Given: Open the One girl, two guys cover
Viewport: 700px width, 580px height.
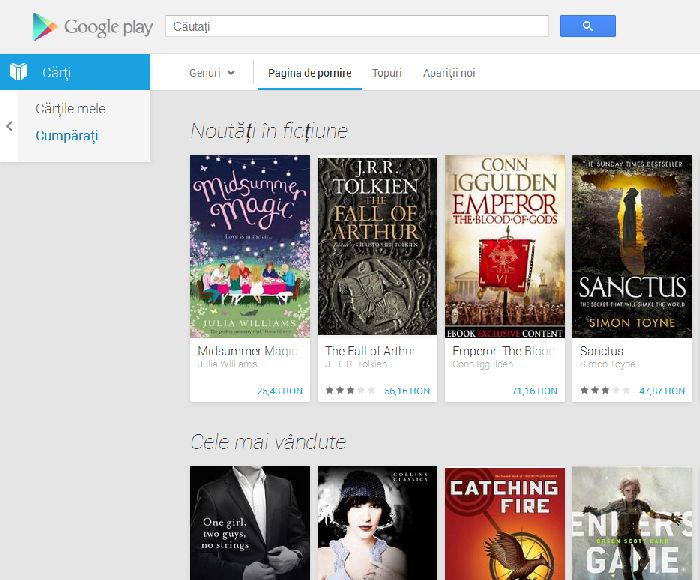Looking at the screenshot, I should click(x=250, y=523).
